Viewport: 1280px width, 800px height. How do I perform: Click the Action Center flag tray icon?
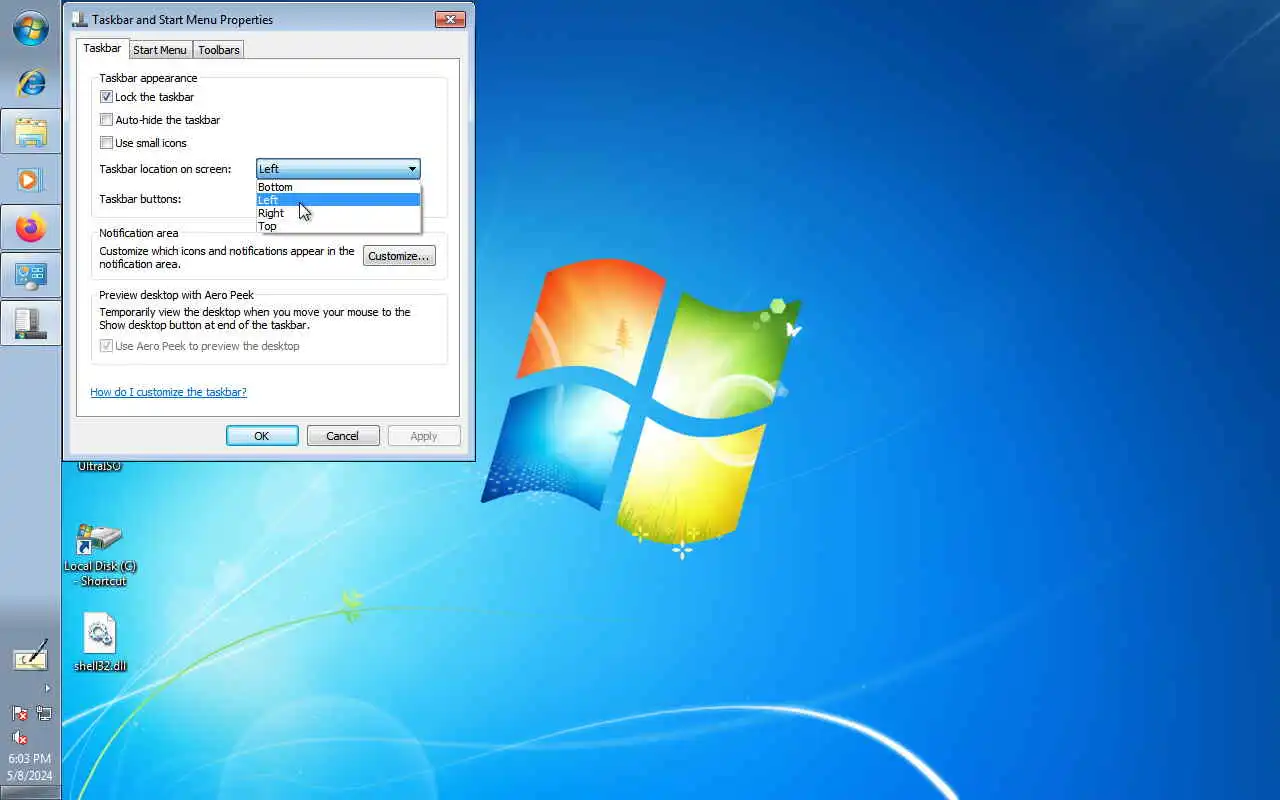point(19,713)
